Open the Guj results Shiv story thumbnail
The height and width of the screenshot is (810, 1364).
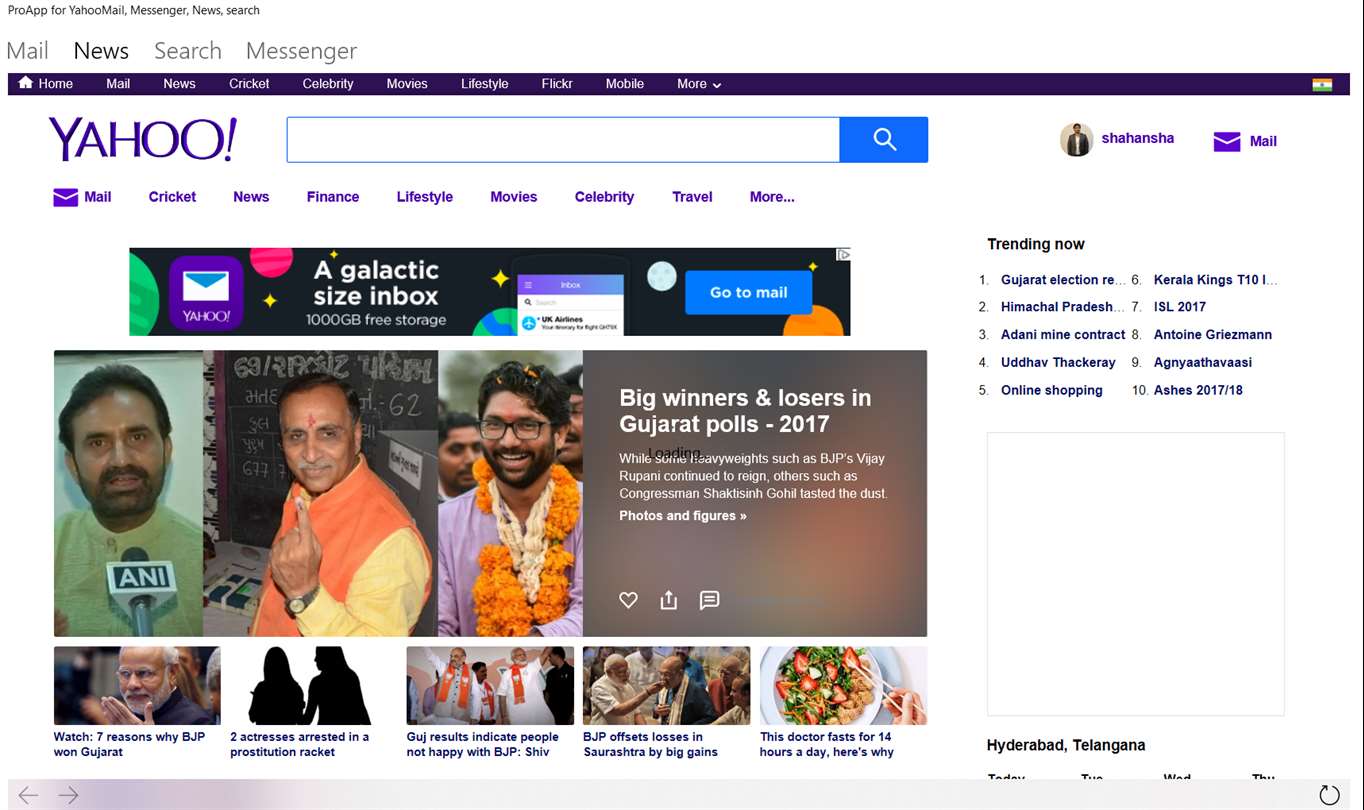point(490,686)
